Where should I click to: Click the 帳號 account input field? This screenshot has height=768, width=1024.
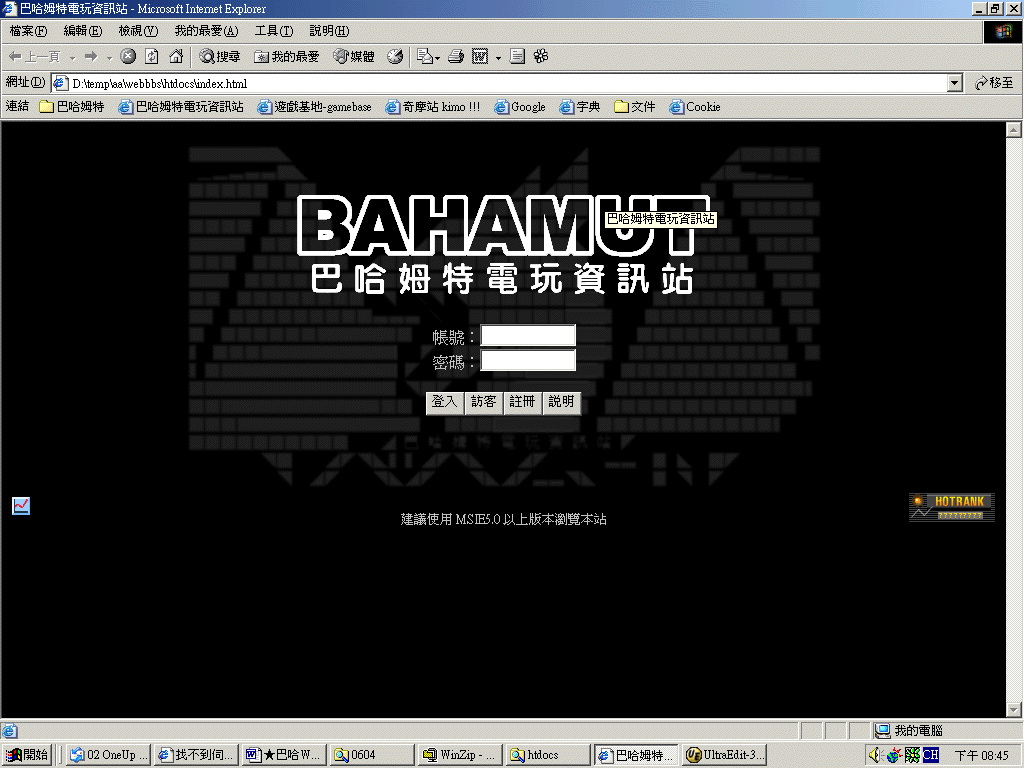pos(528,336)
